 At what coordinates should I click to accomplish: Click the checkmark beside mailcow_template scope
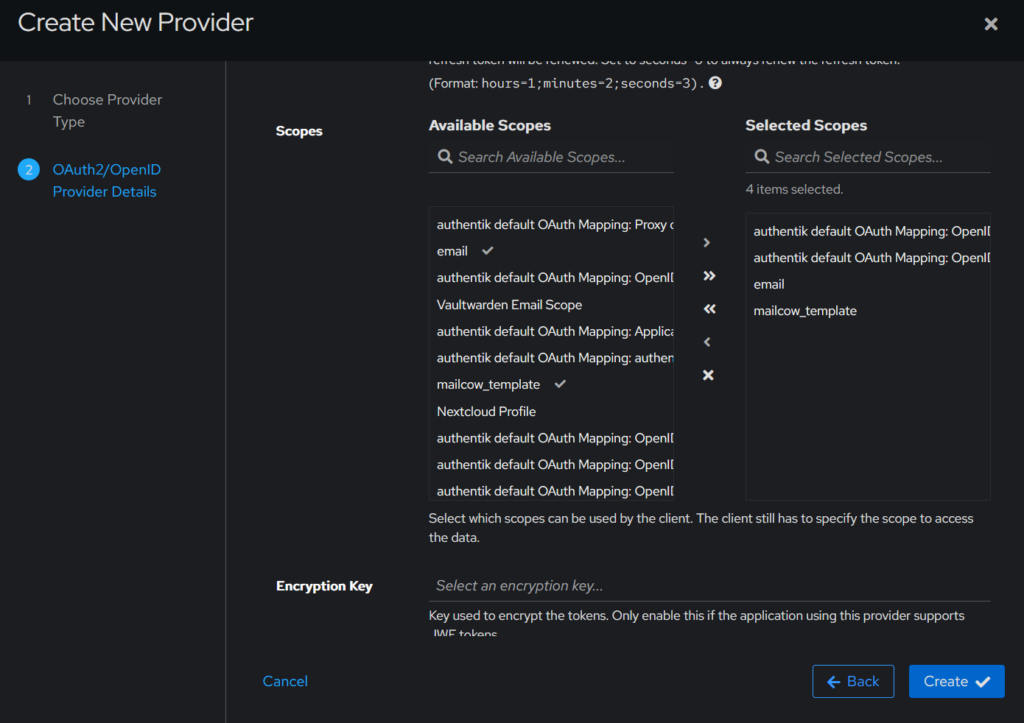pyautogui.click(x=560, y=384)
